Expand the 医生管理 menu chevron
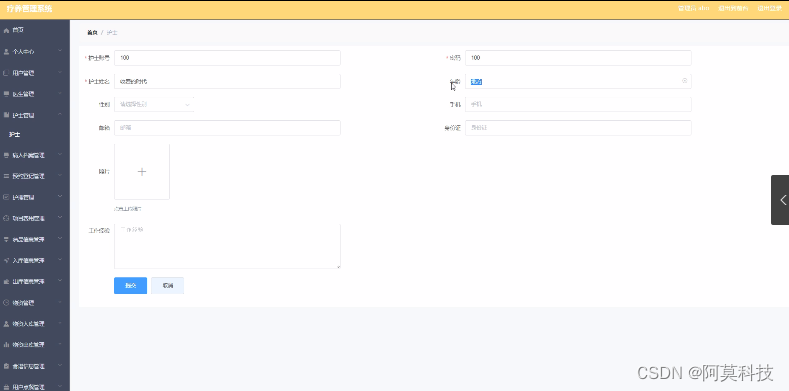This screenshot has height=391, width=789. point(60,94)
